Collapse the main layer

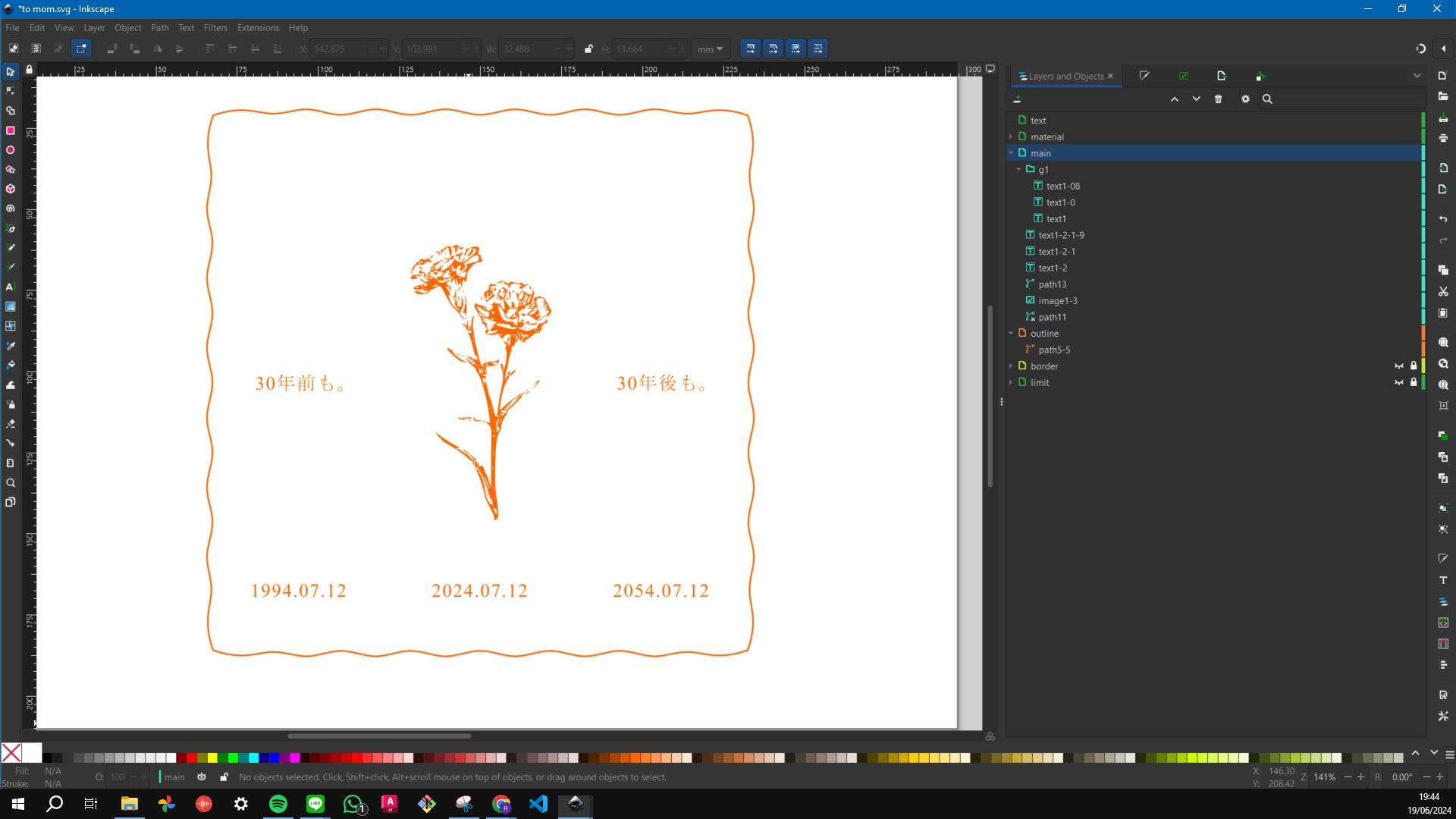point(1011,153)
